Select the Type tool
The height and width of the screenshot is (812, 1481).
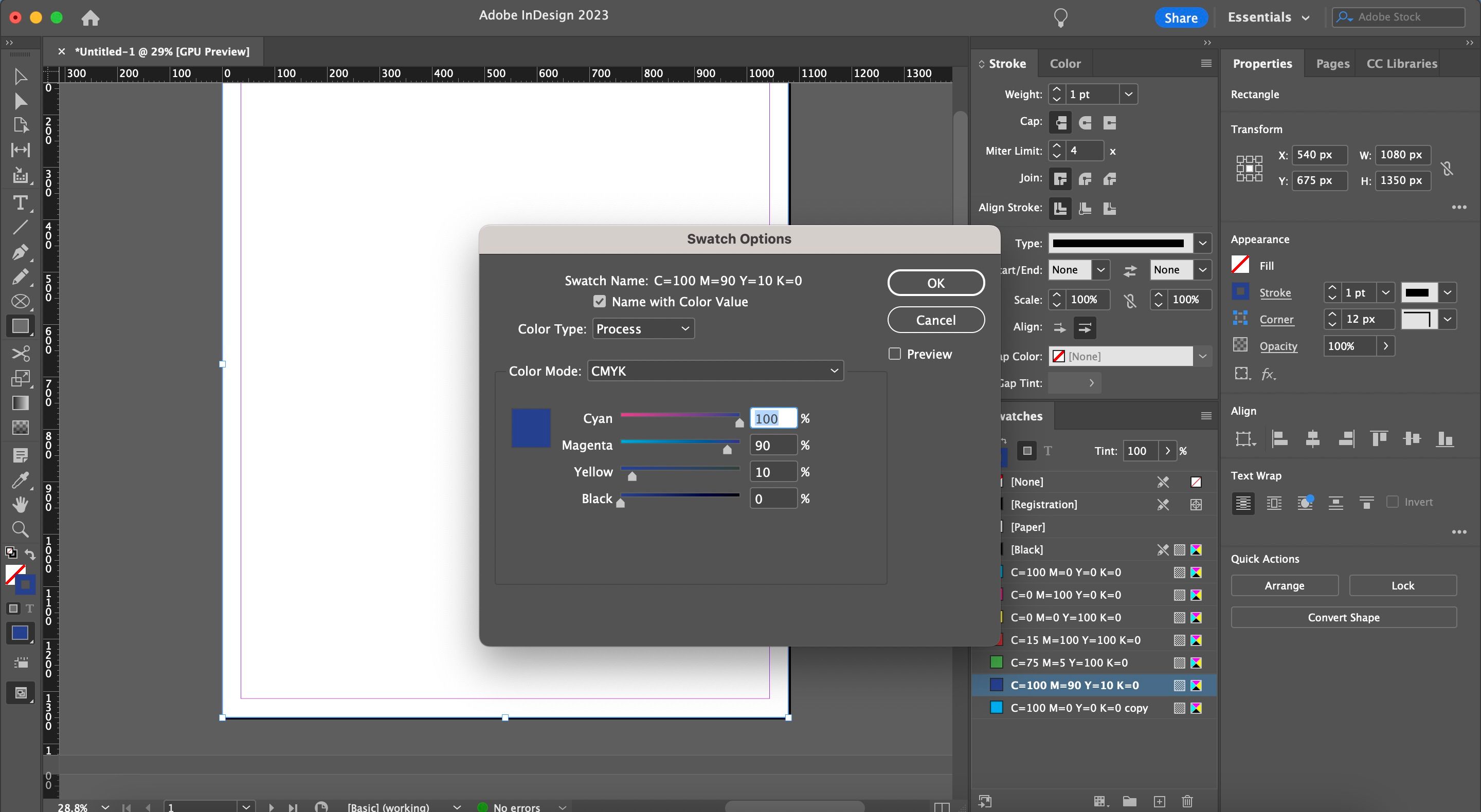click(21, 203)
